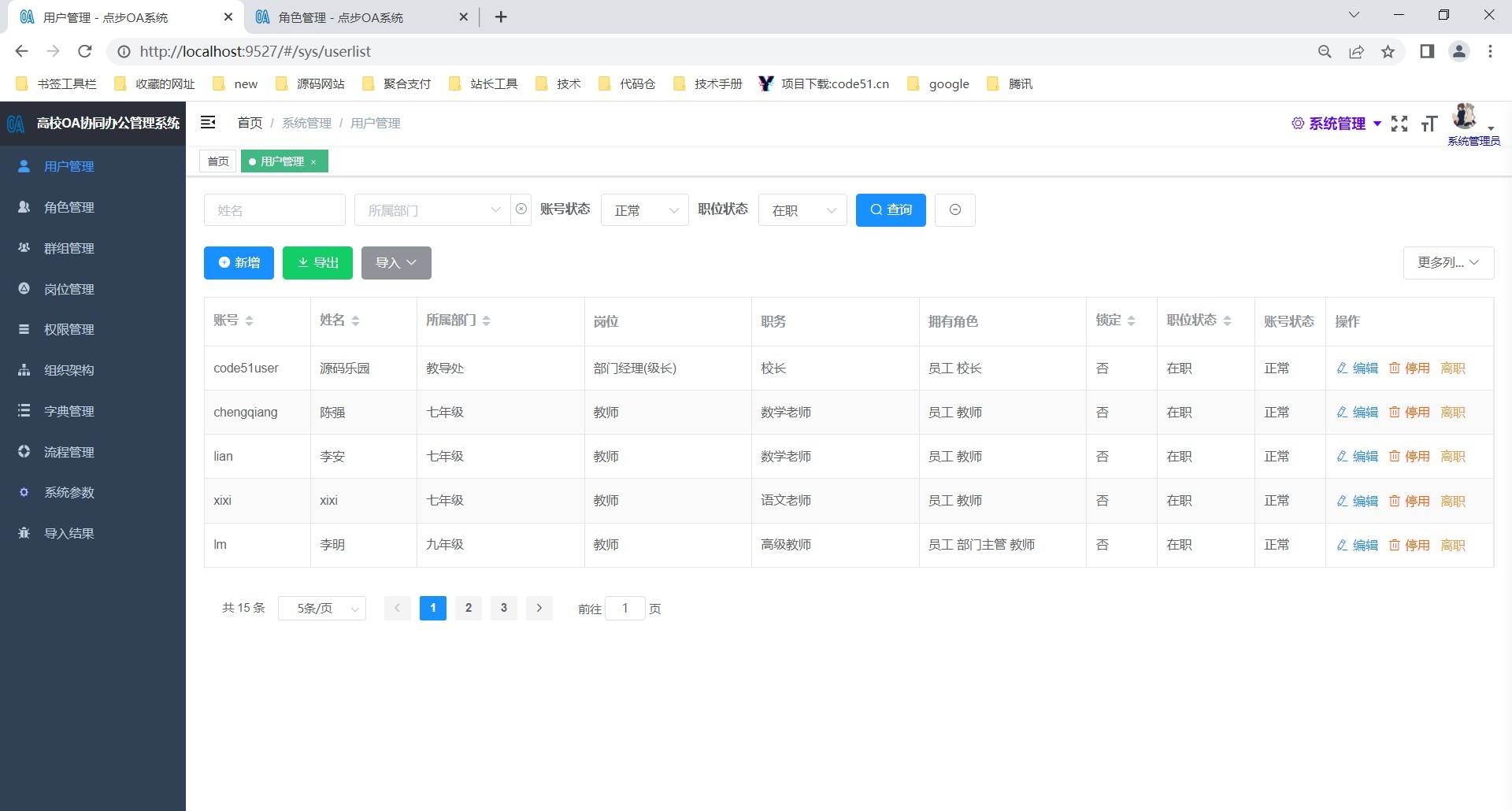1512x811 pixels.
Task: Open 角色管理 in the sidebar
Action: click(x=93, y=207)
